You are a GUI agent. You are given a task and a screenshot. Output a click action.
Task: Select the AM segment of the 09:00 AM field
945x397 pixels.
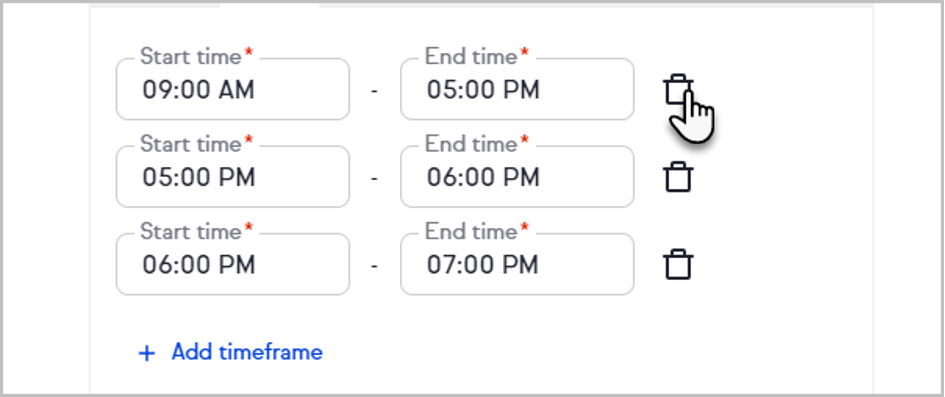pyautogui.click(x=236, y=90)
